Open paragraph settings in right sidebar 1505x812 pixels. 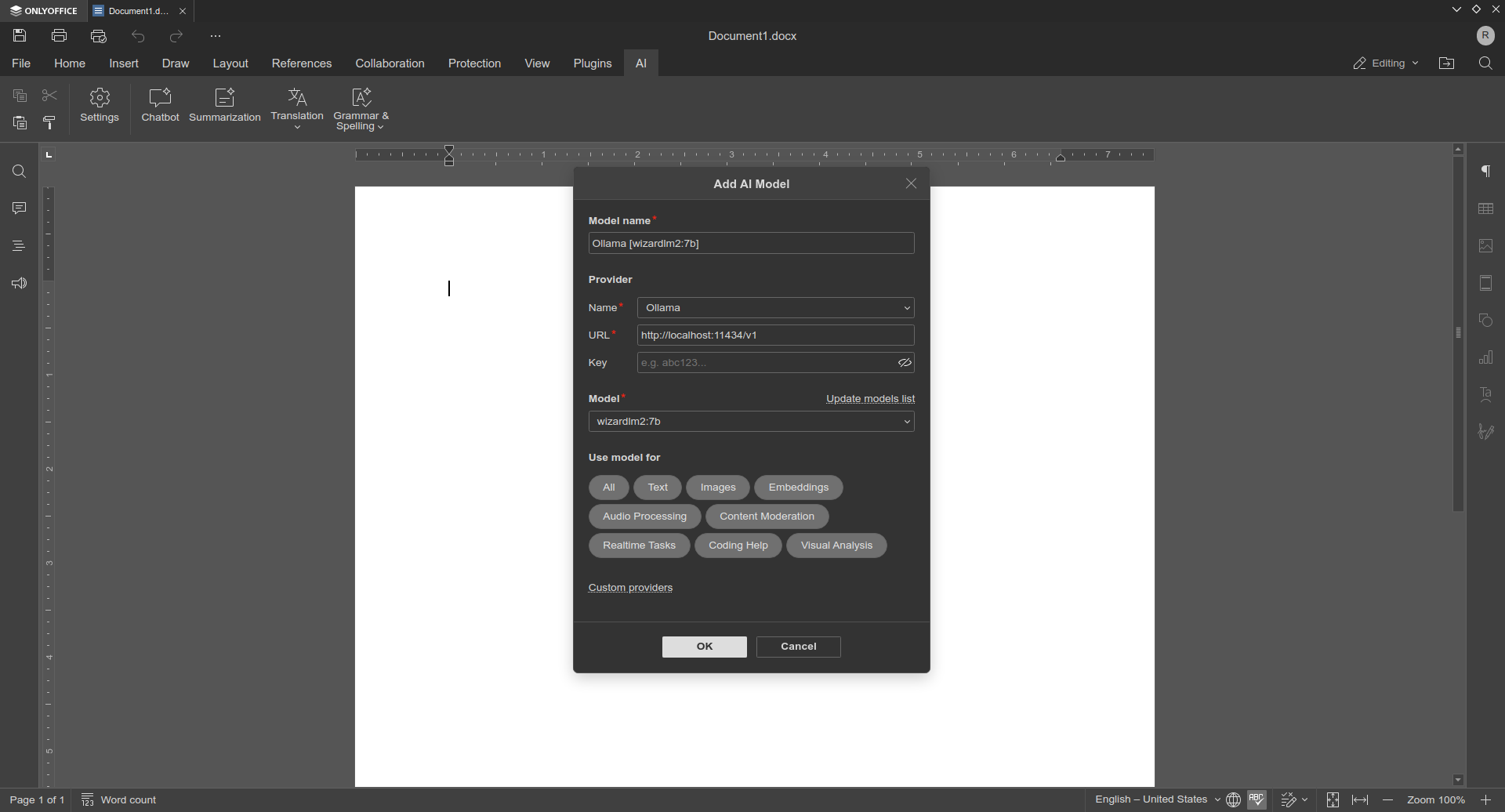pos(1485,172)
